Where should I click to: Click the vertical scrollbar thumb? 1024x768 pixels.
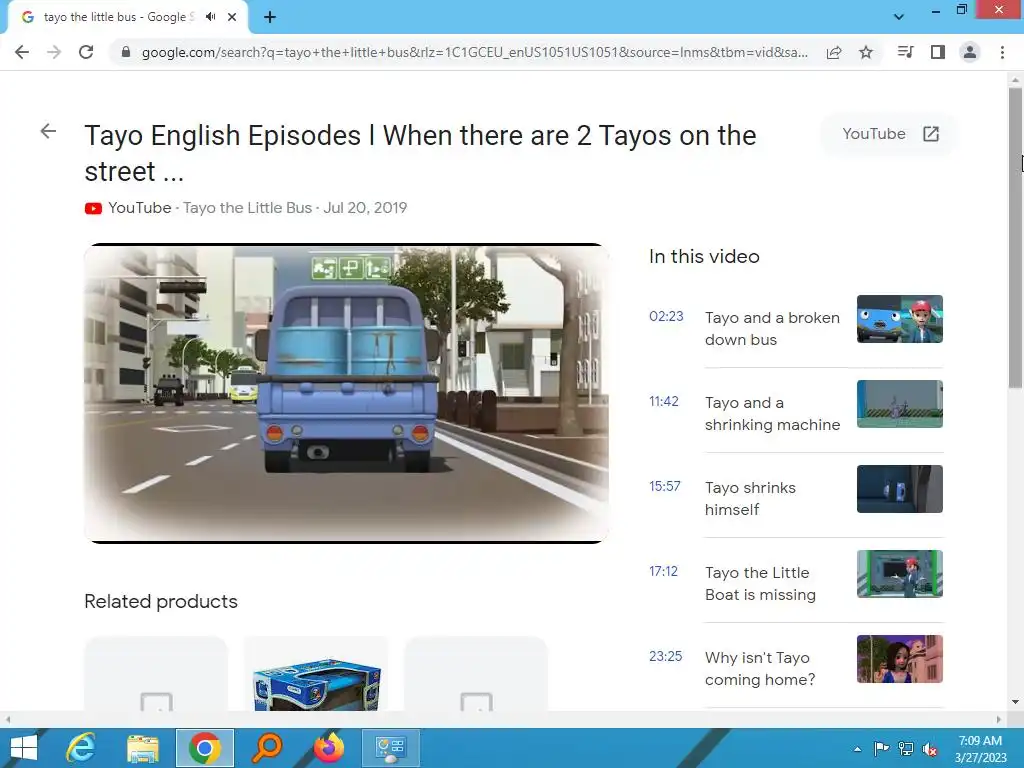pos(1015,238)
